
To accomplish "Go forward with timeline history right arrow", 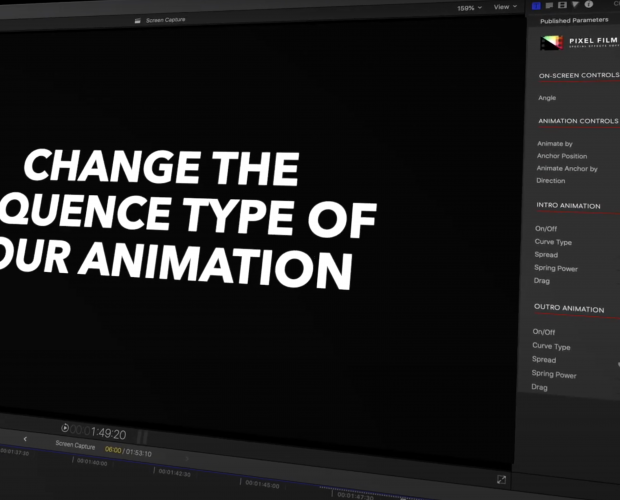I will coord(187,458).
